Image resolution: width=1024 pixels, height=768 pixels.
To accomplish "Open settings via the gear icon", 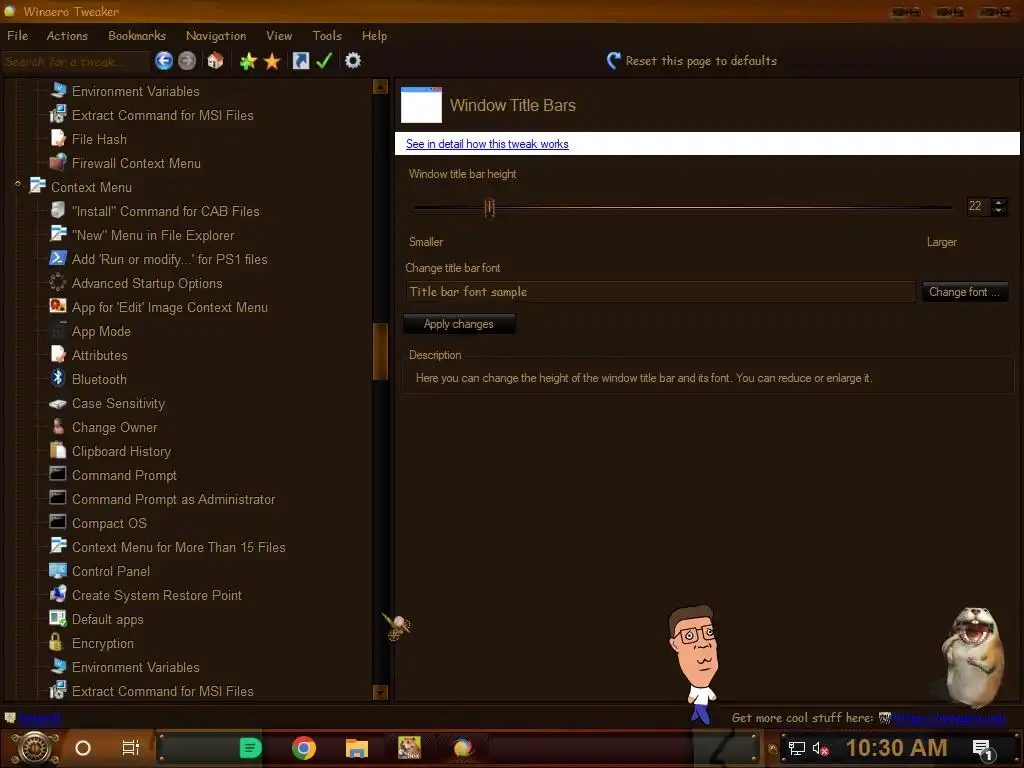I will coord(353,61).
